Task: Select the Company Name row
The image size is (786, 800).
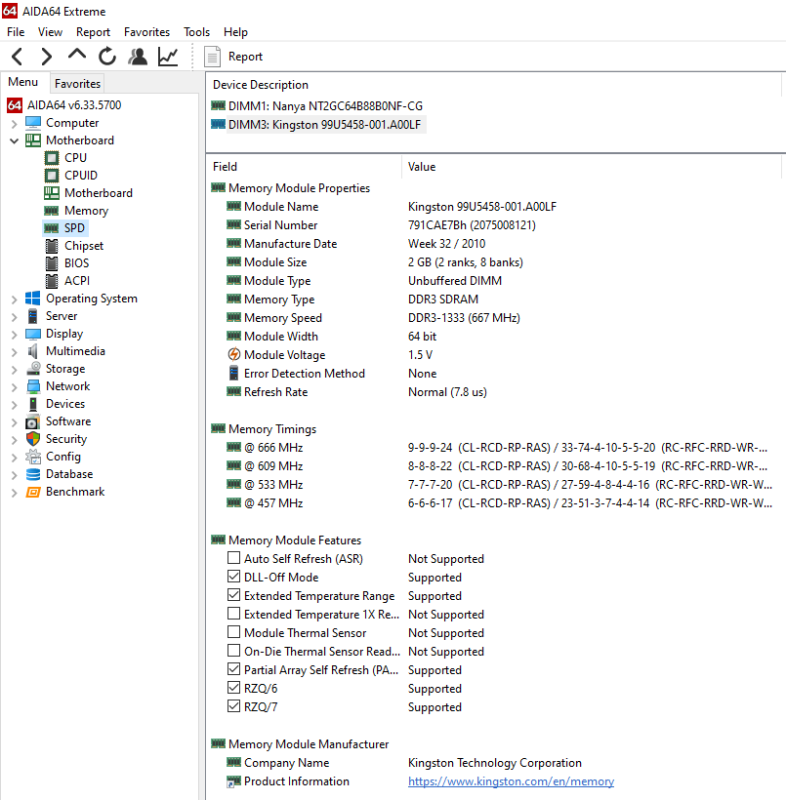Action: click(404, 763)
